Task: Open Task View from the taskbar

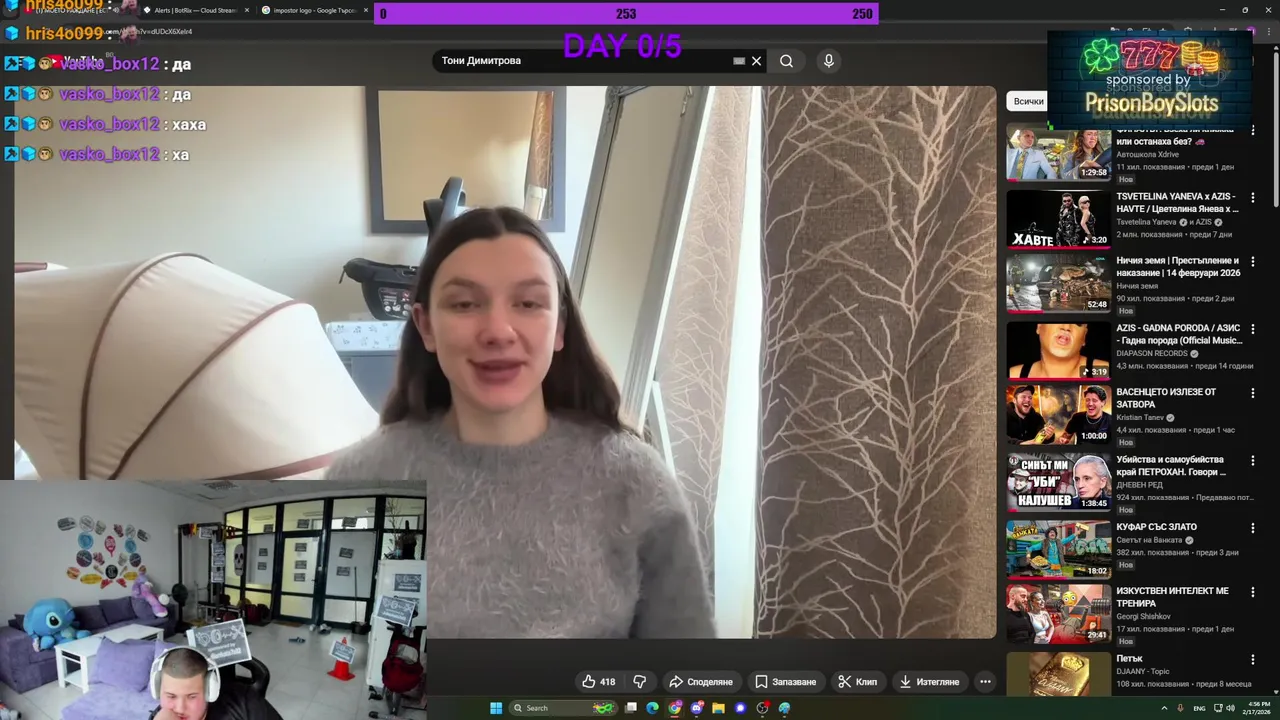Action: pos(631,708)
